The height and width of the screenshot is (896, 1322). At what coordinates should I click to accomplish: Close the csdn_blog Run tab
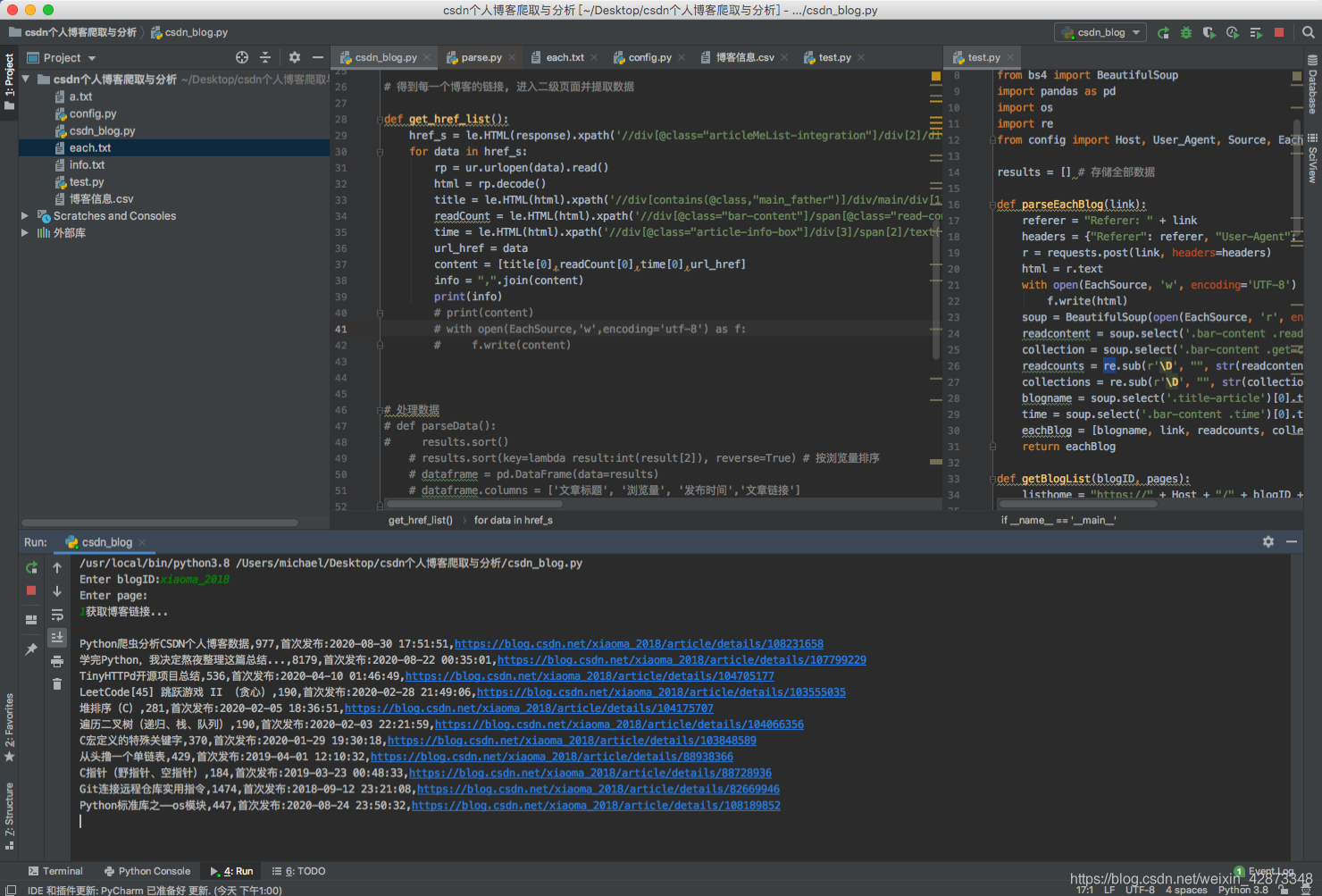[142, 542]
